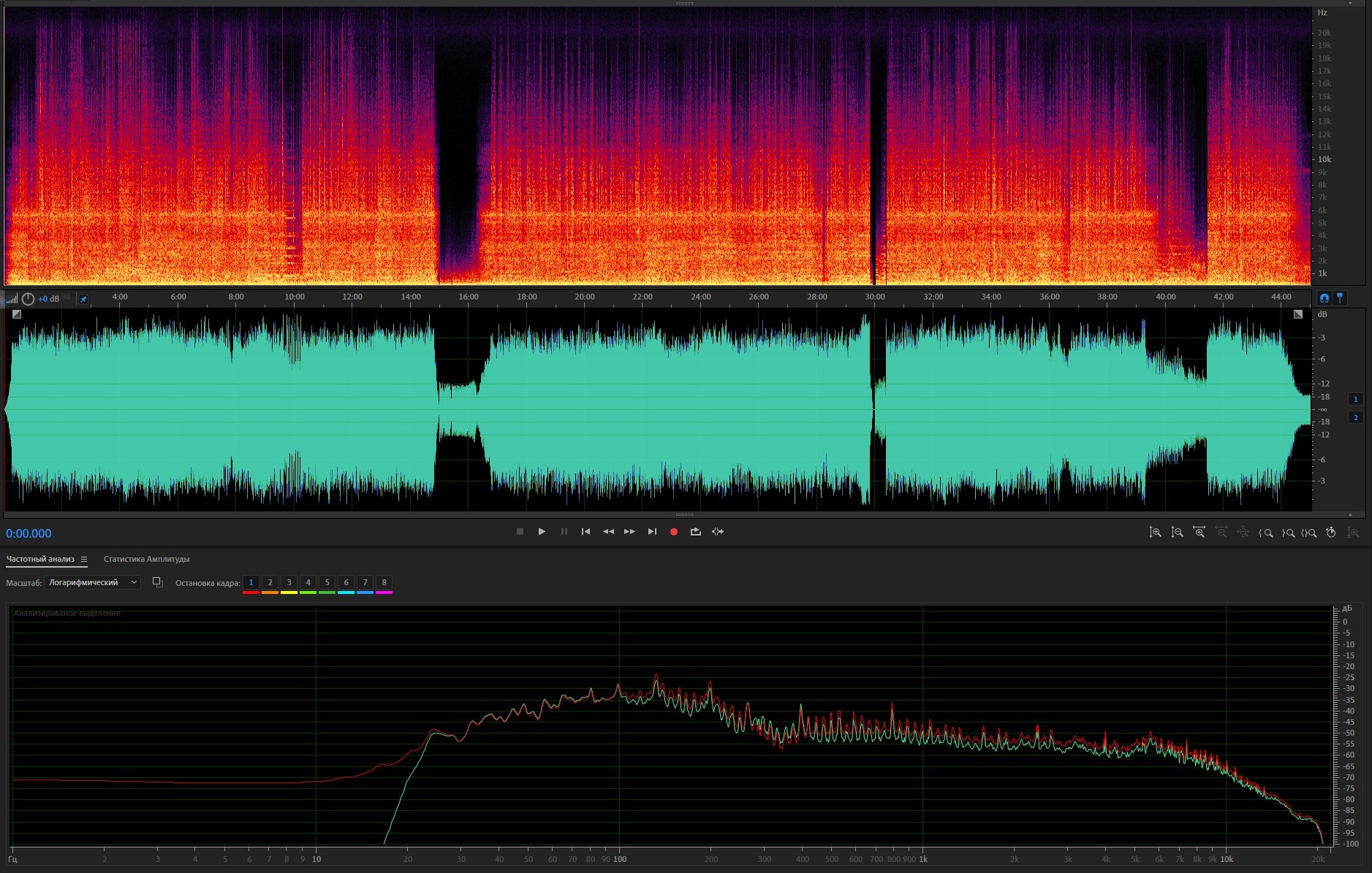Image resolution: width=1372 pixels, height=873 pixels.
Task: Toggle the snapping magnet icon
Action: [x=1324, y=298]
